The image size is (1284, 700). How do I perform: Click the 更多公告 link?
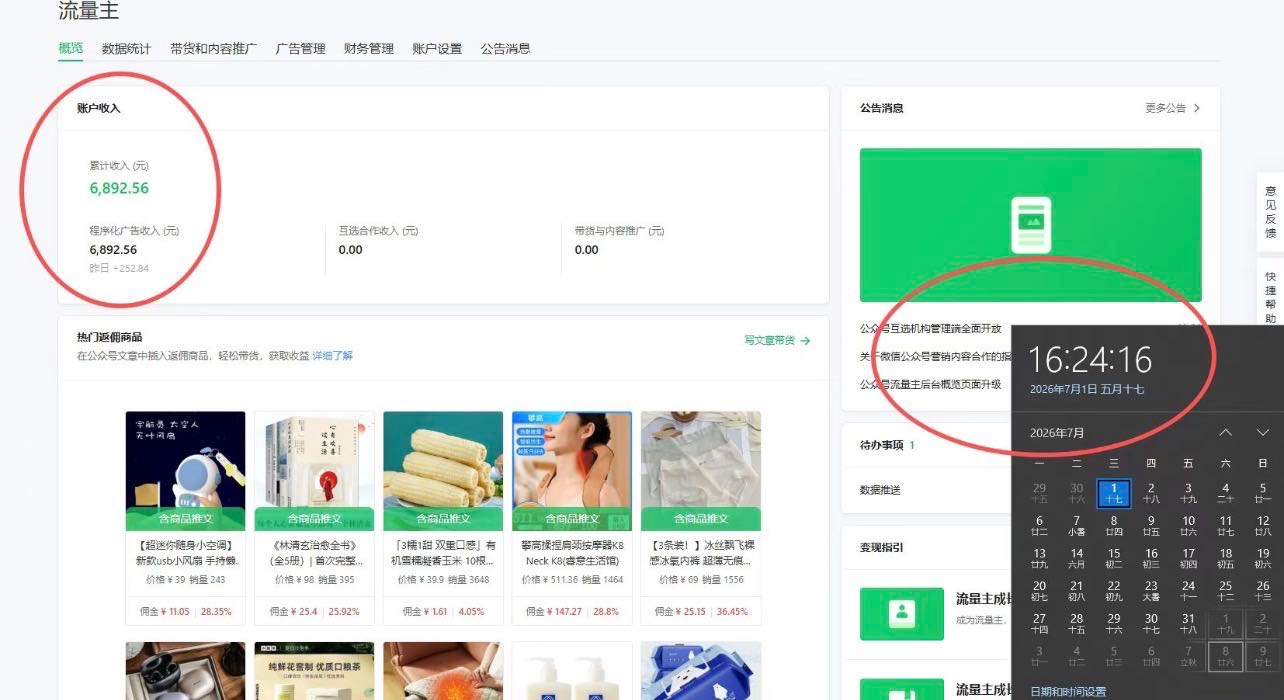(x=1165, y=108)
